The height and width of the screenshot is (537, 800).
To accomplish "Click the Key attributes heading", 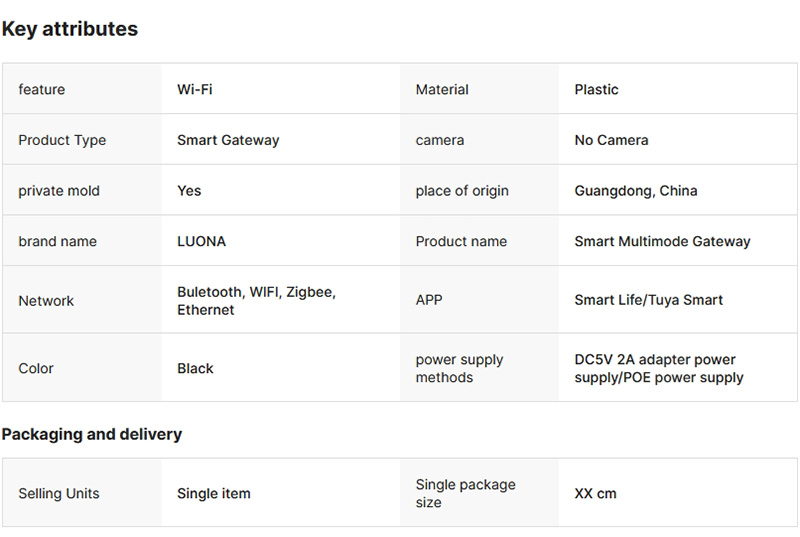I will (70, 29).
